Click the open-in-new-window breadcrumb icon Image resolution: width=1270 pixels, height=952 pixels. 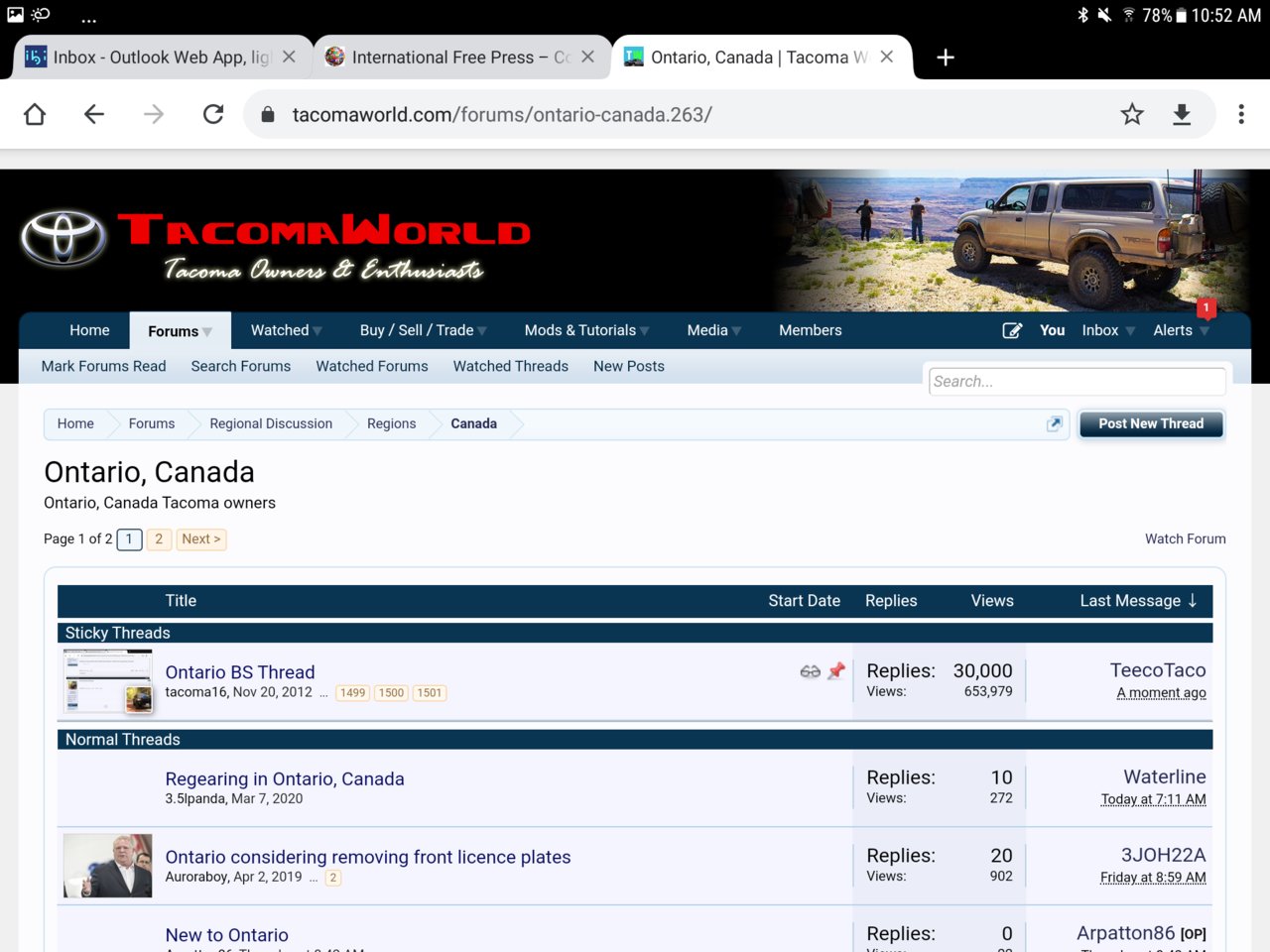[x=1055, y=423]
